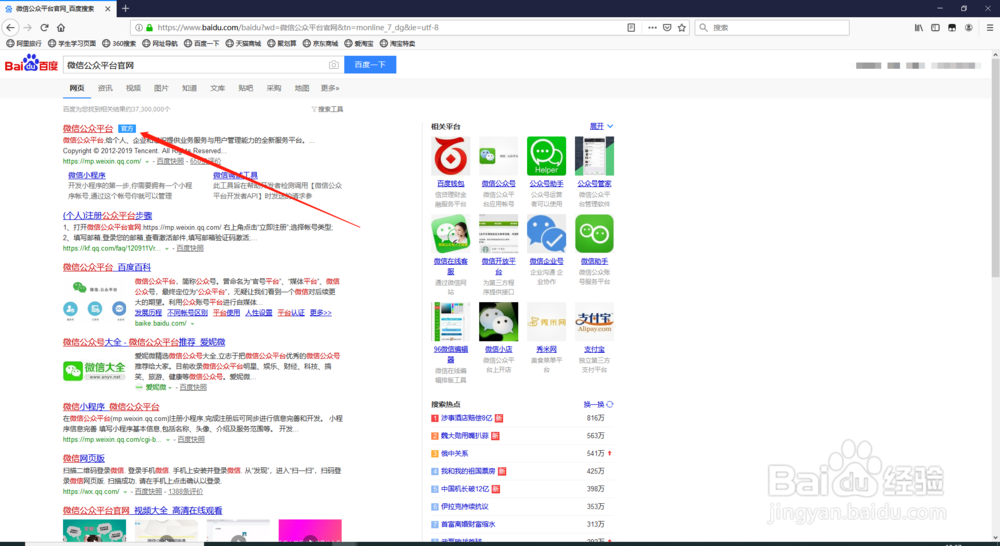Click the 淘宝特卖 bookmark

(x=397, y=43)
